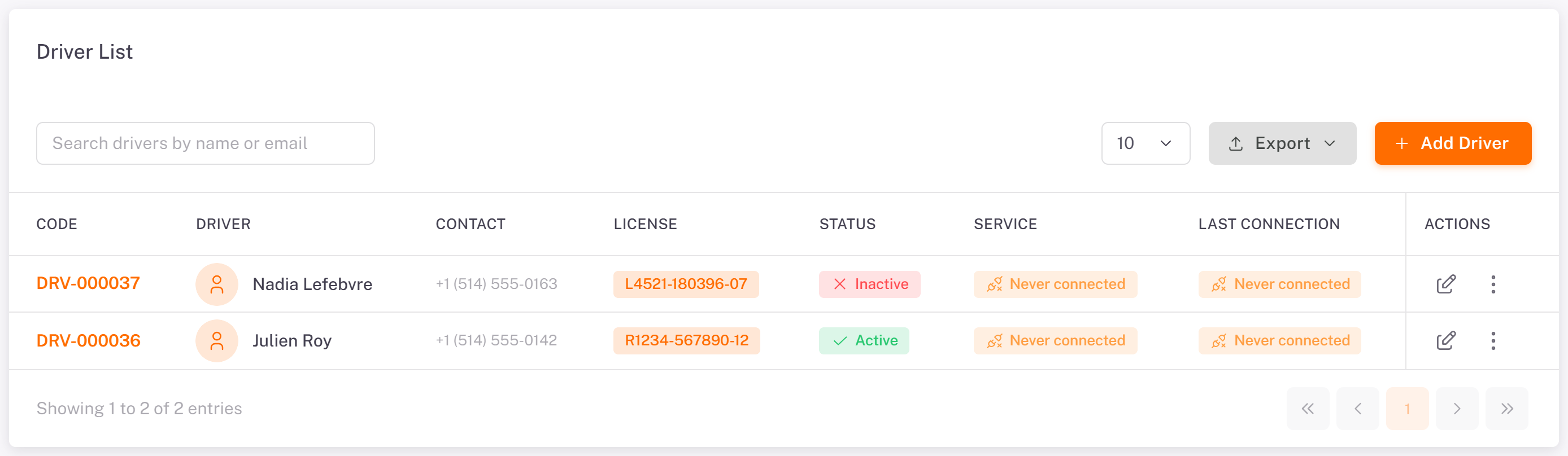Click Nadia Lefebvre's avatar icon
This screenshot has width=1568, height=456.
pyautogui.click(x=217, y=284)
